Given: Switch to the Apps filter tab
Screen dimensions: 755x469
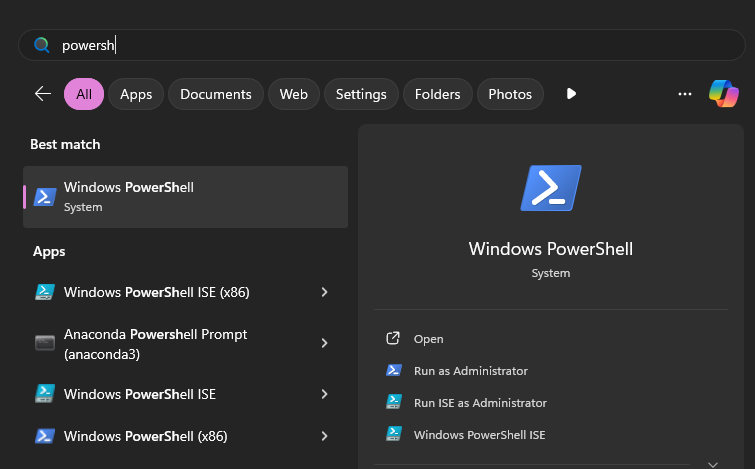Looking at the screenshot, I should click(x=136, y=94).
